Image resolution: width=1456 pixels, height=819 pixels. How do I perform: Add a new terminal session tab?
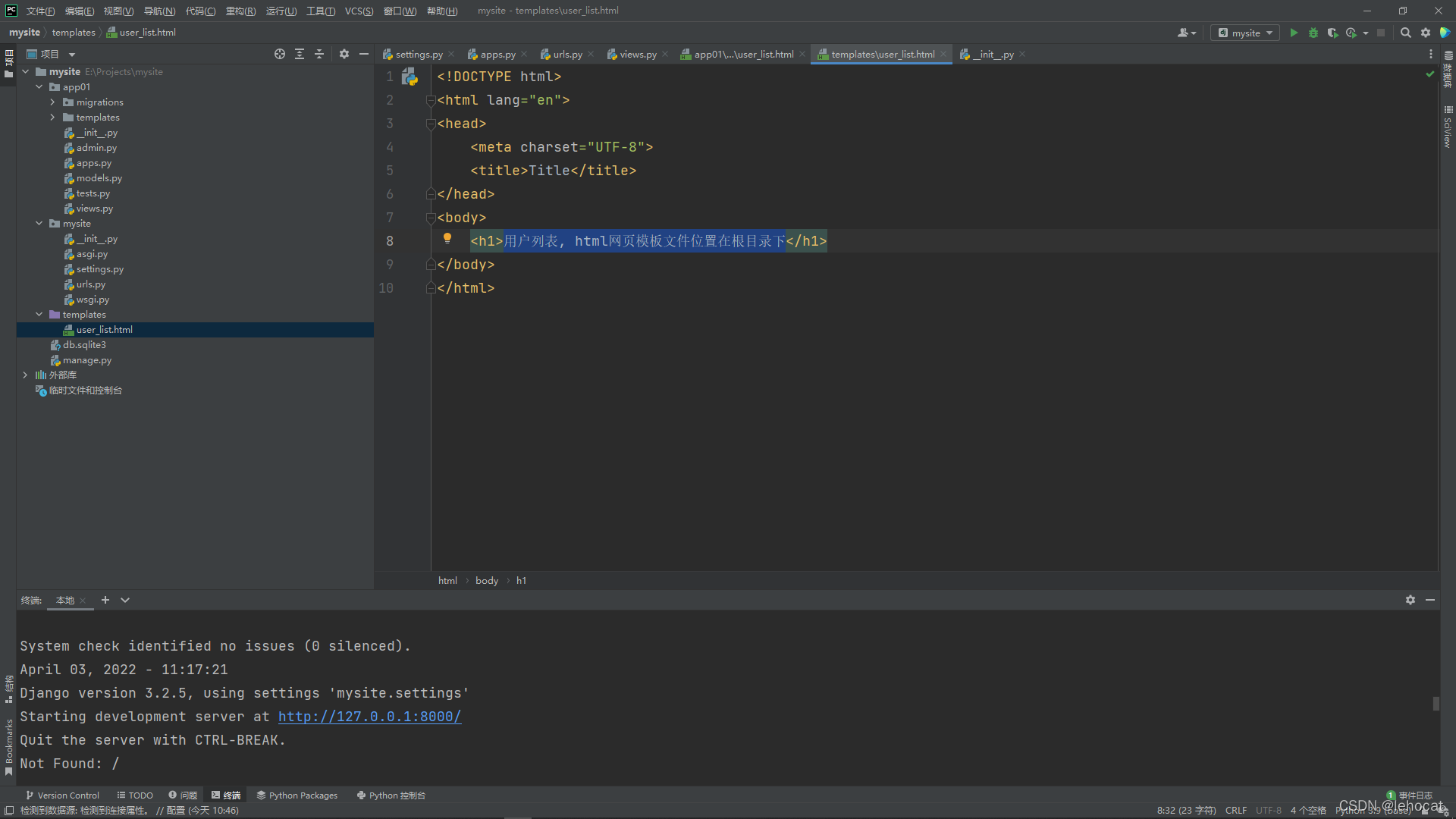pyautogui.click(x=105, y=600)
